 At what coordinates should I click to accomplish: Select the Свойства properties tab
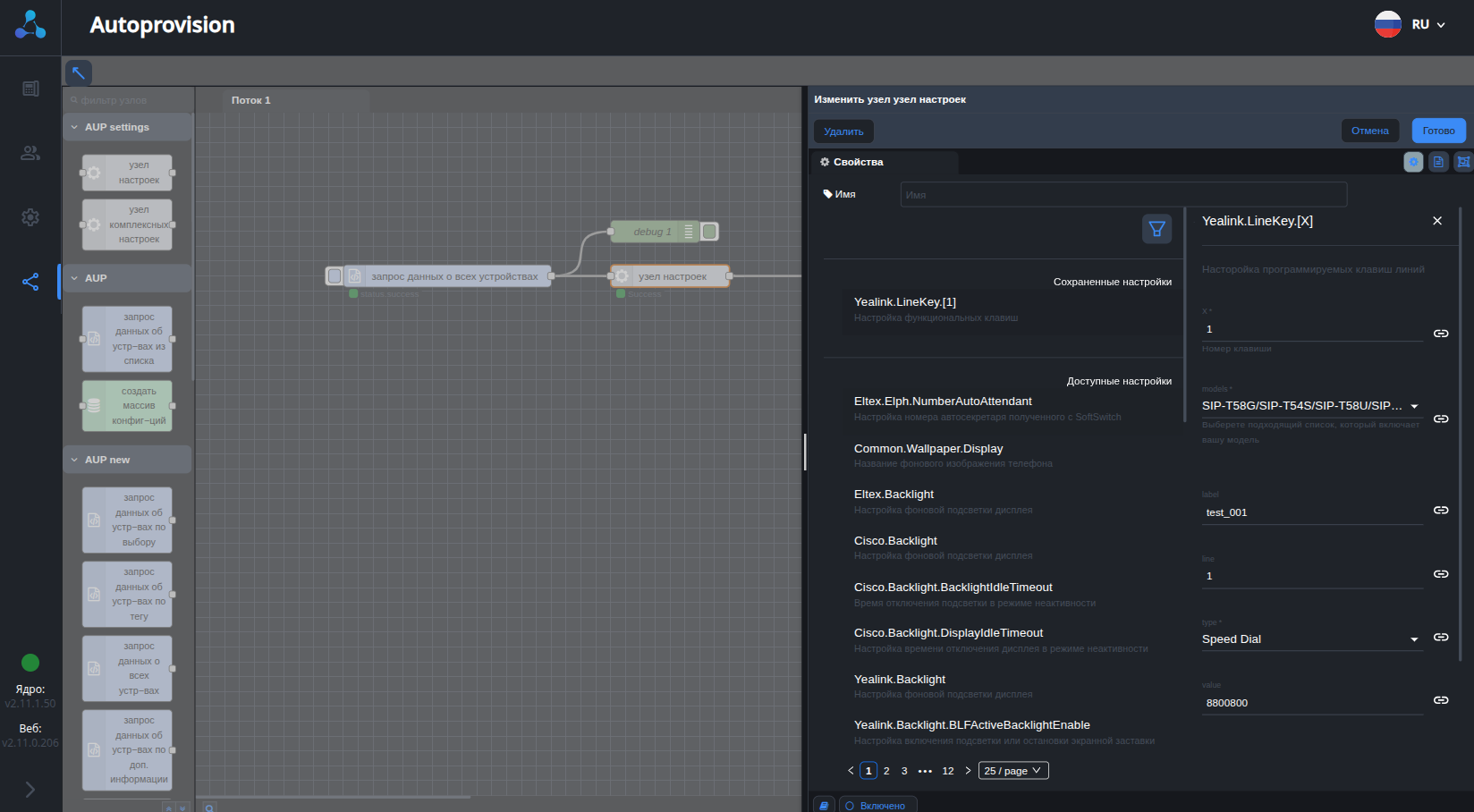coord(852,162)
